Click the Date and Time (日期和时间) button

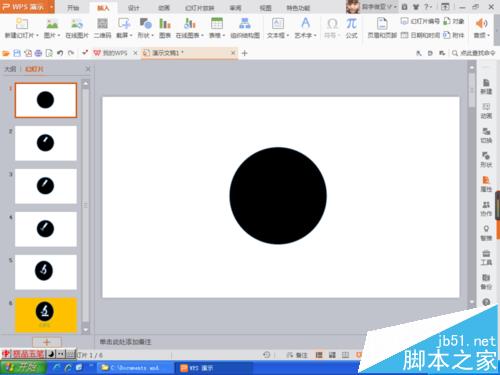point(420,35)
